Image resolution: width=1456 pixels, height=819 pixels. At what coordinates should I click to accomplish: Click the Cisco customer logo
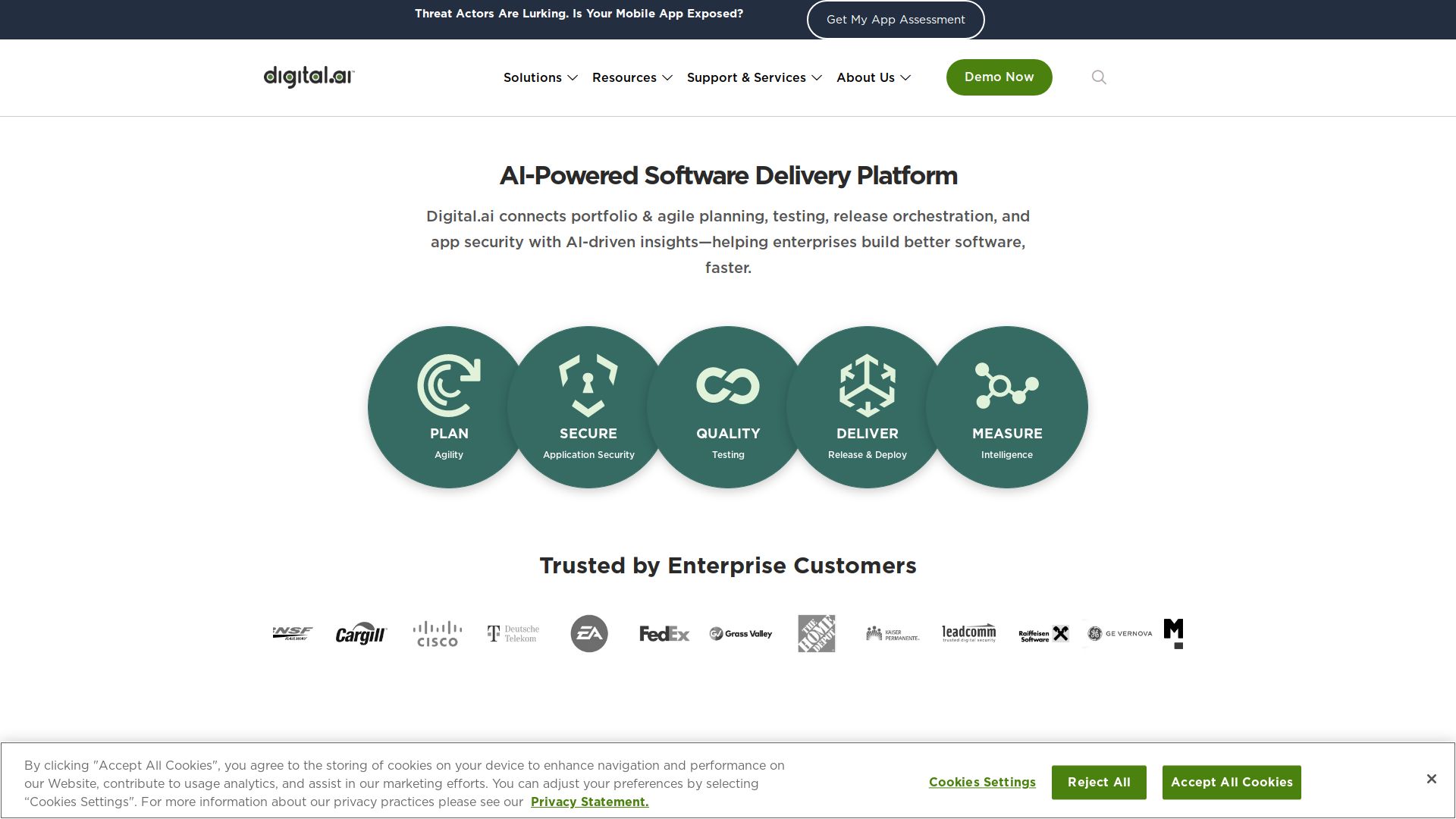(x=437, y=633)
